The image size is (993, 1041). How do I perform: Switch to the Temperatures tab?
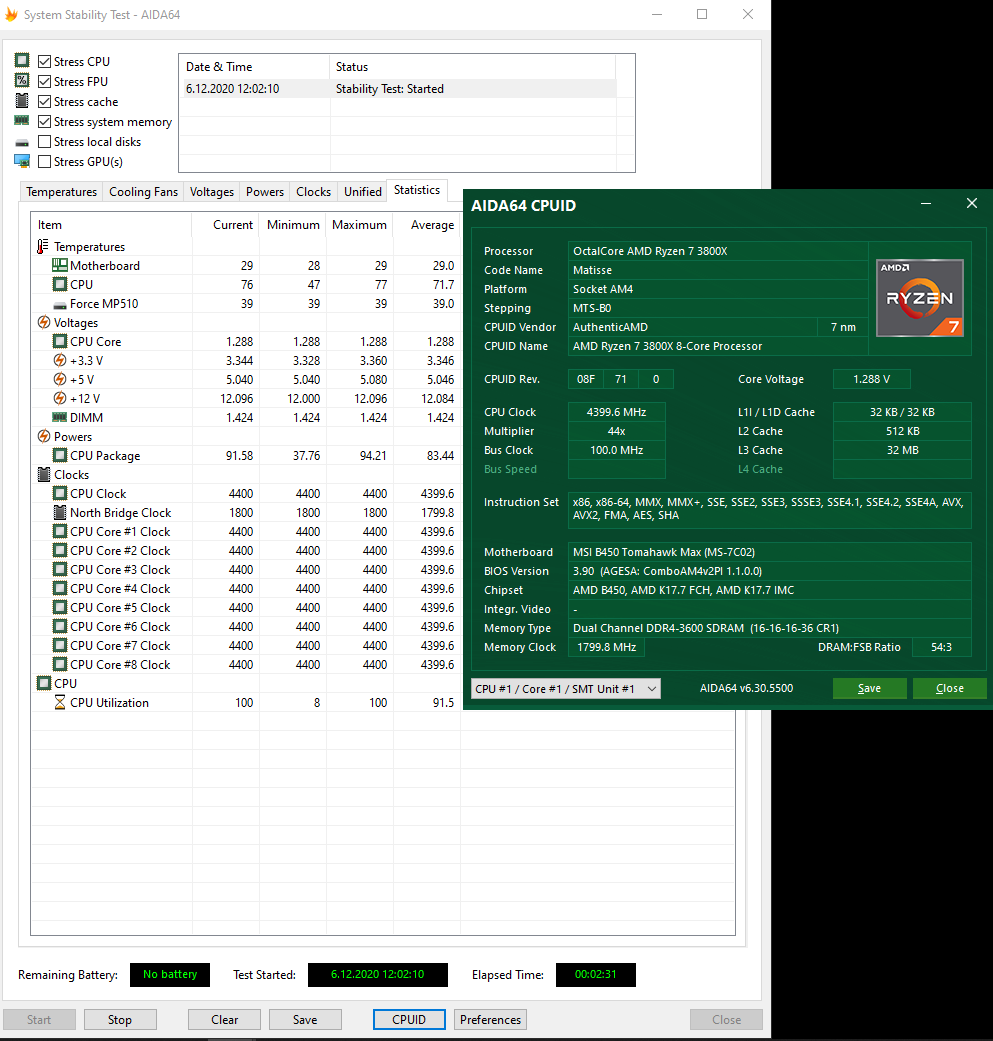point(61,192)
